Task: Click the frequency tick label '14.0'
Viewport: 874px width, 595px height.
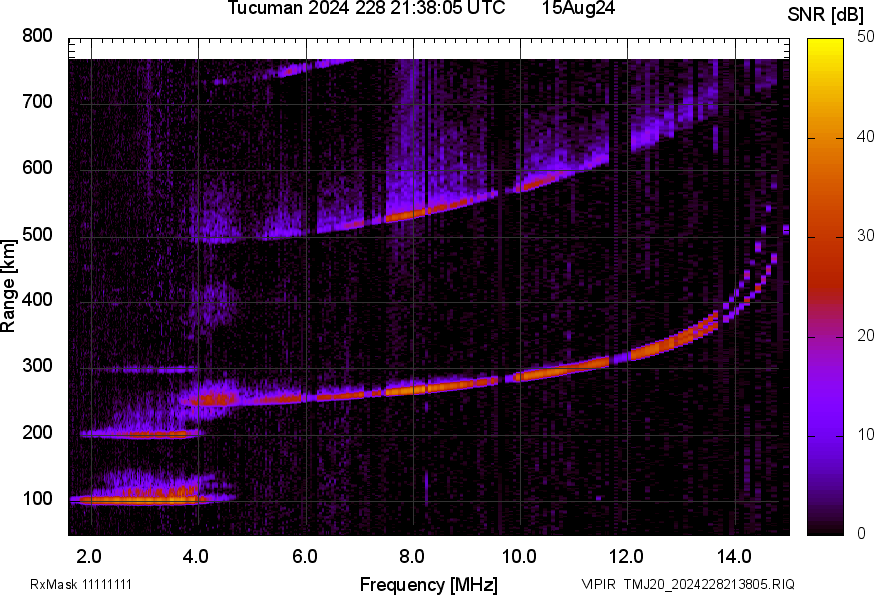Action: (x=734, y=556)
